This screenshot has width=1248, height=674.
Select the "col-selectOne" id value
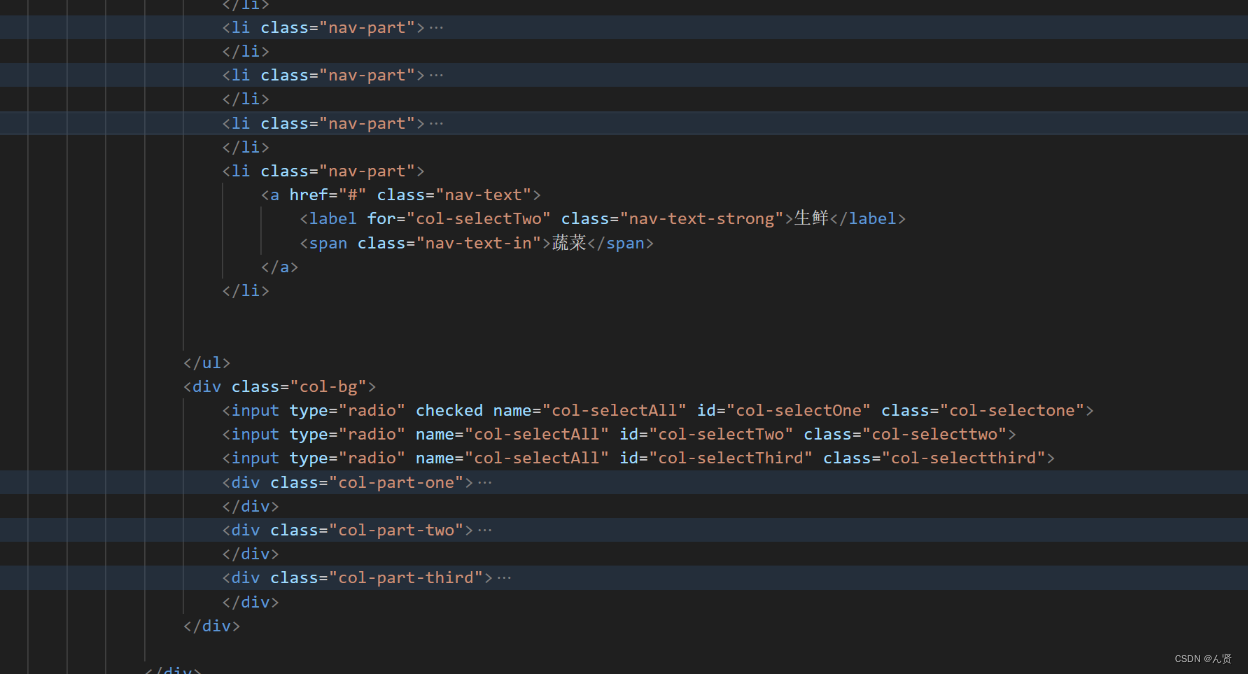799,410
